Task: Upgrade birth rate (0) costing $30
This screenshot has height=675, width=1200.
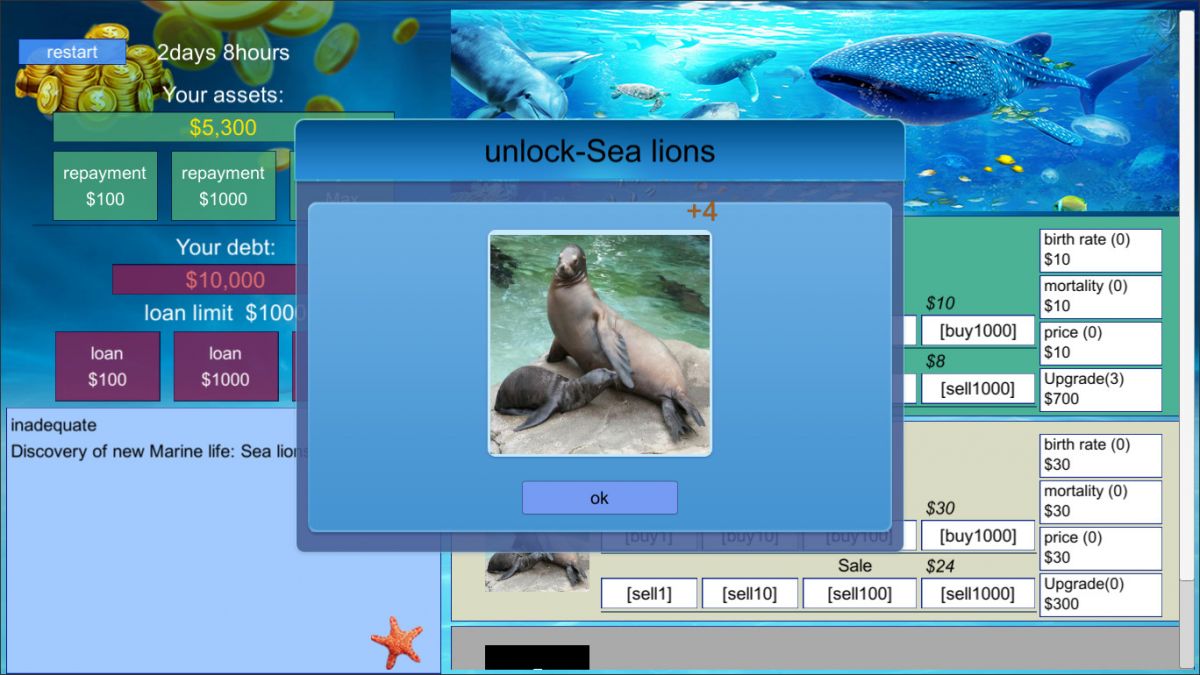Action: [1101, 455]
